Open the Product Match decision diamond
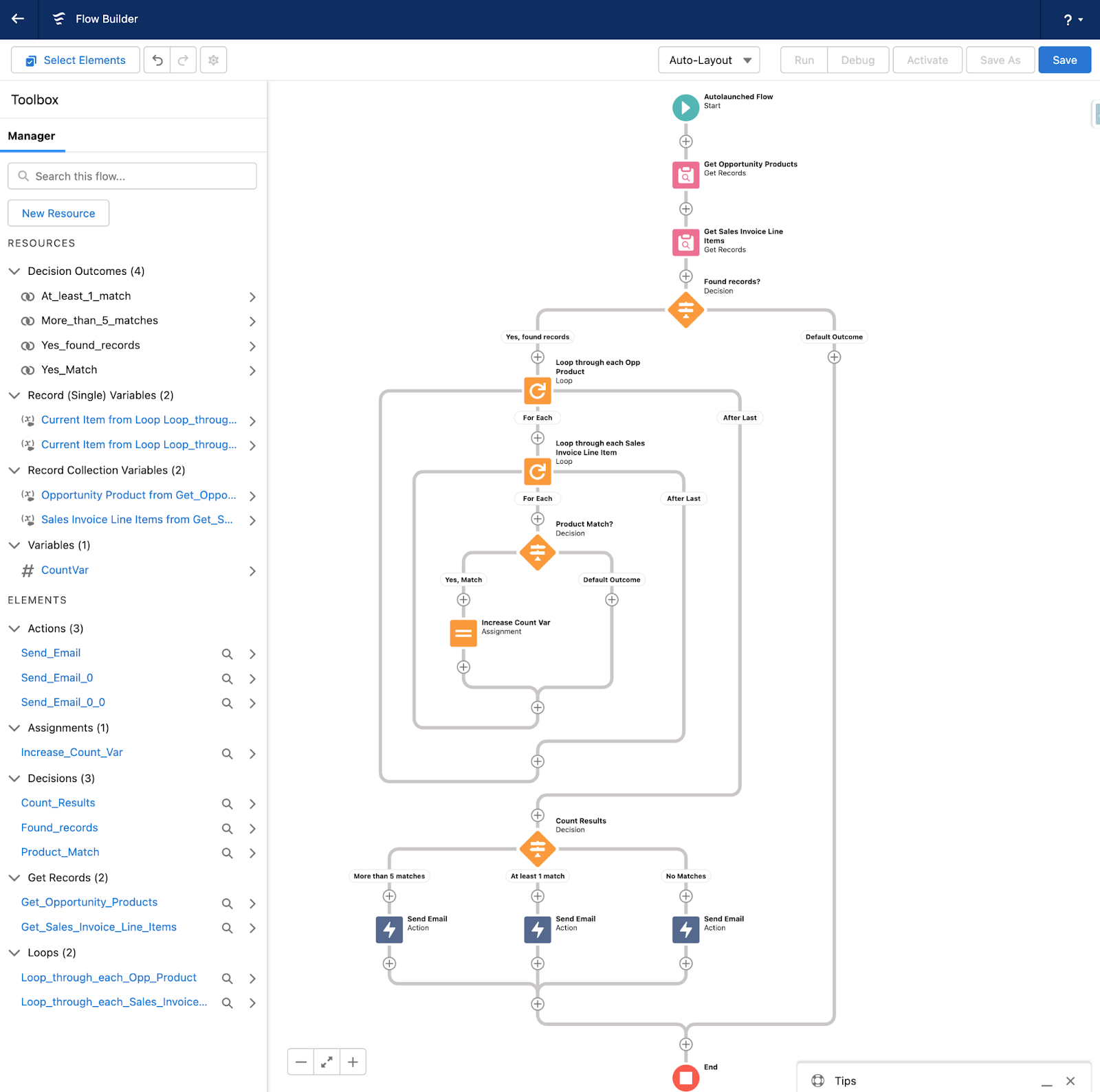The image size is (1100, 1092). [537, 552]
